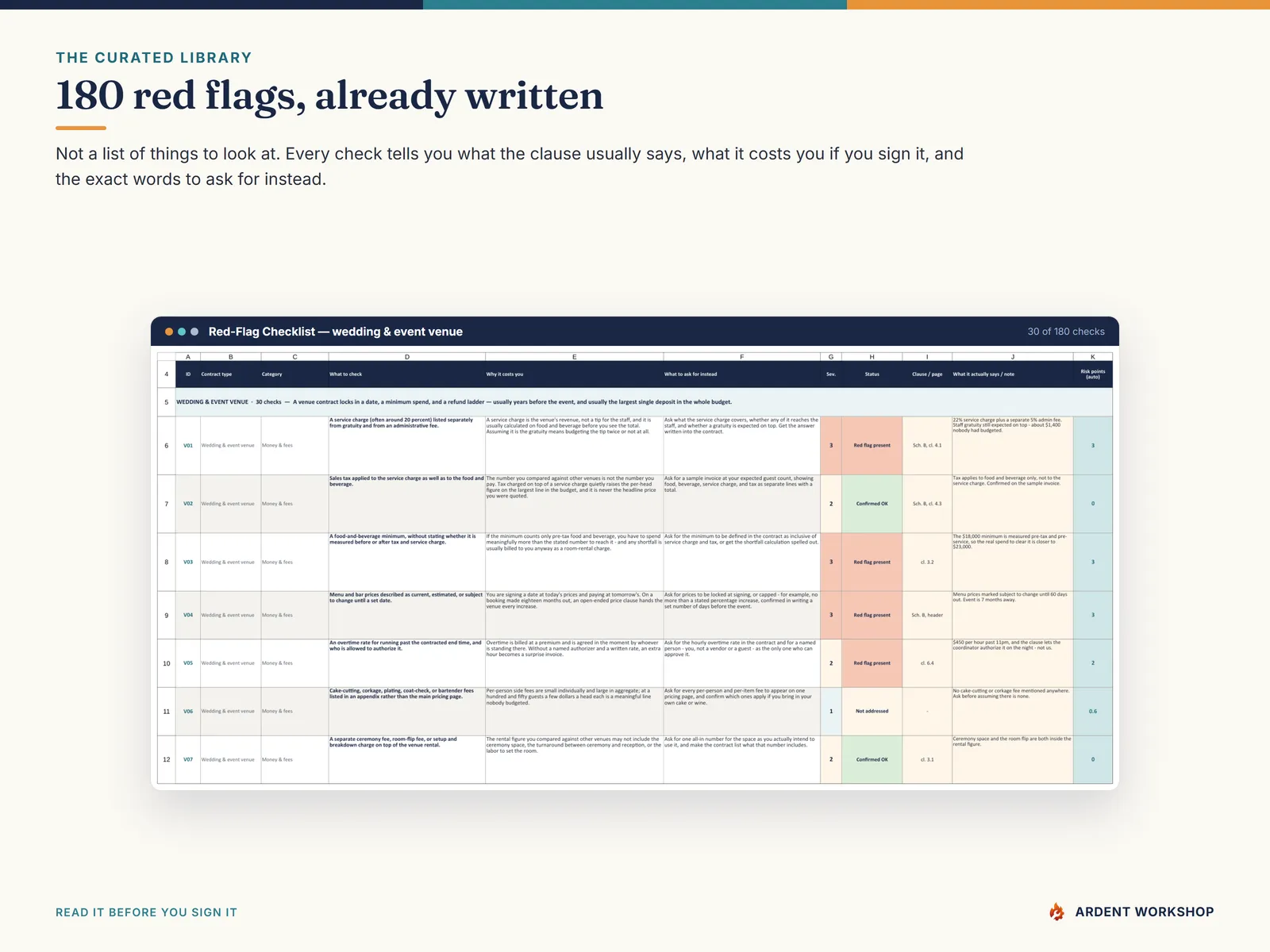Open the 'Confirmed OK' status in row V07
Image resolution: width=1270 pixels, height=952 pixels.
[x=872, y=759]
